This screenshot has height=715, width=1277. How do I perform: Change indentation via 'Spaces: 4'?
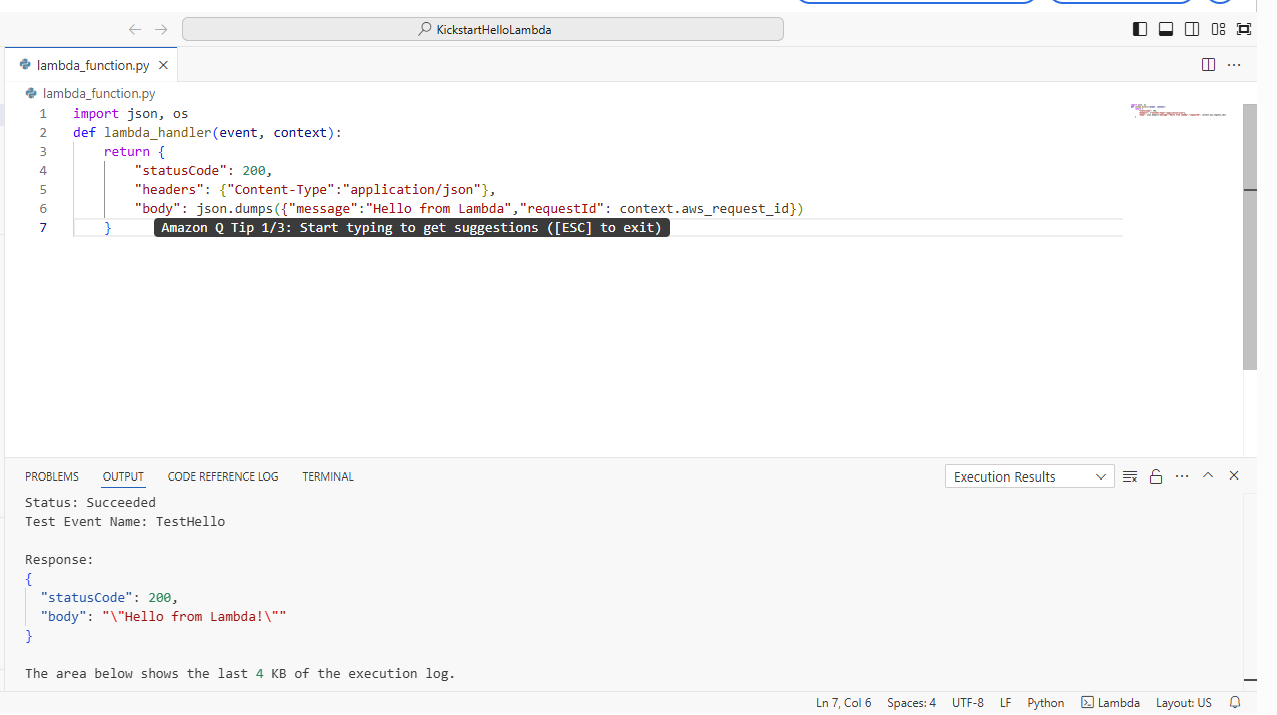click(x=912, y=703)
